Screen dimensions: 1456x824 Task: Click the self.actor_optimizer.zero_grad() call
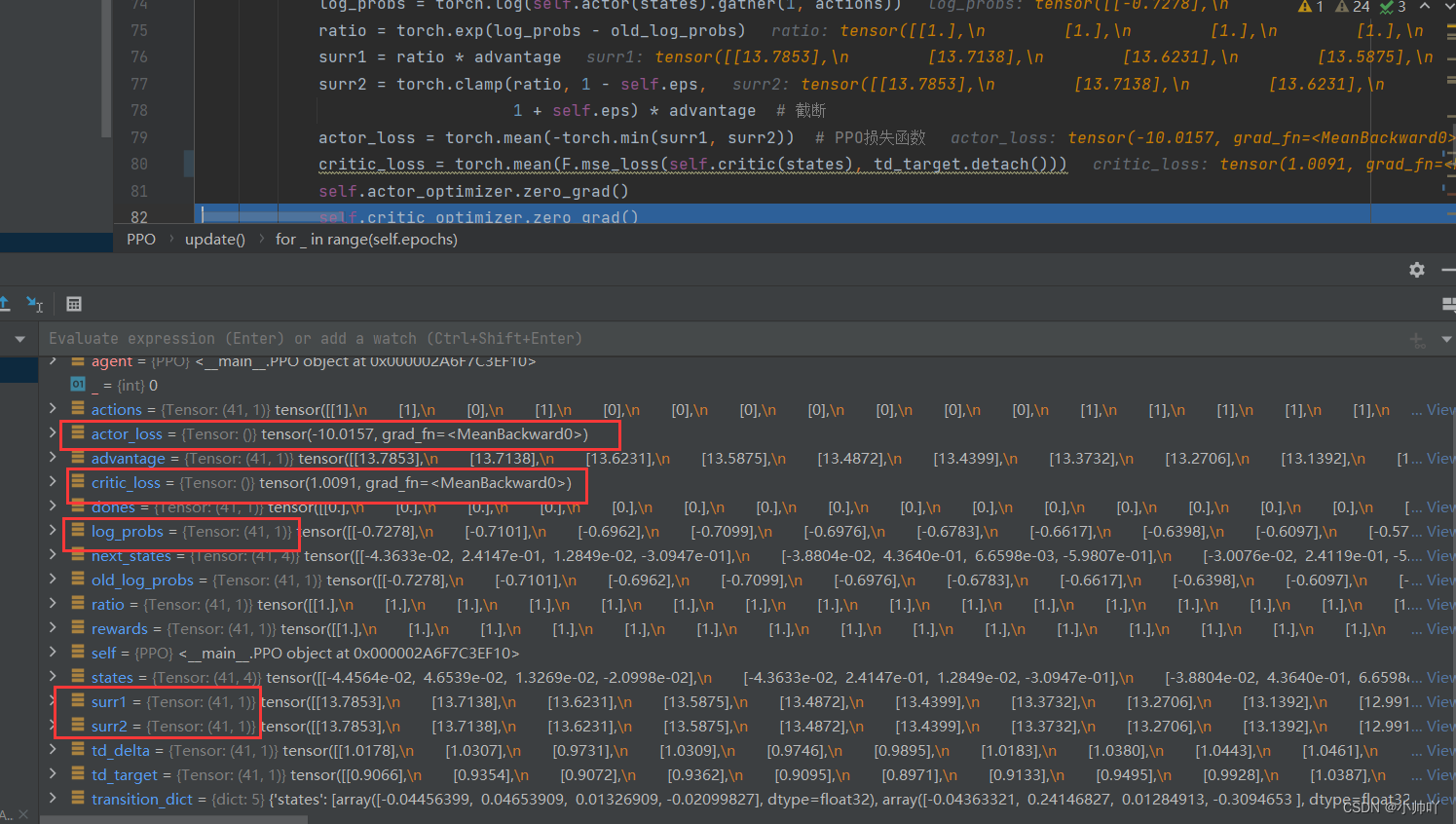[x=473, y=191]
